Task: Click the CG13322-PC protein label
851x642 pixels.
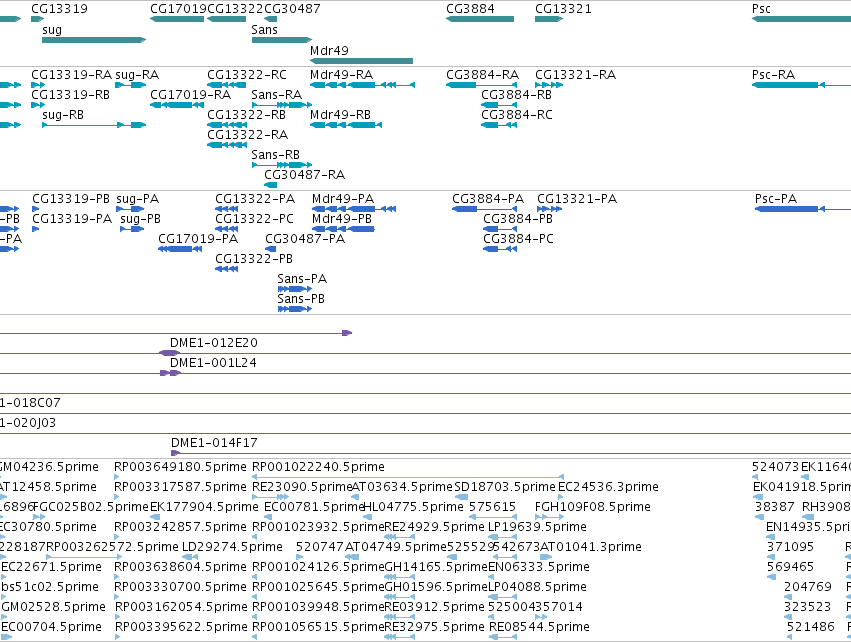Action: tap(255, 219)
